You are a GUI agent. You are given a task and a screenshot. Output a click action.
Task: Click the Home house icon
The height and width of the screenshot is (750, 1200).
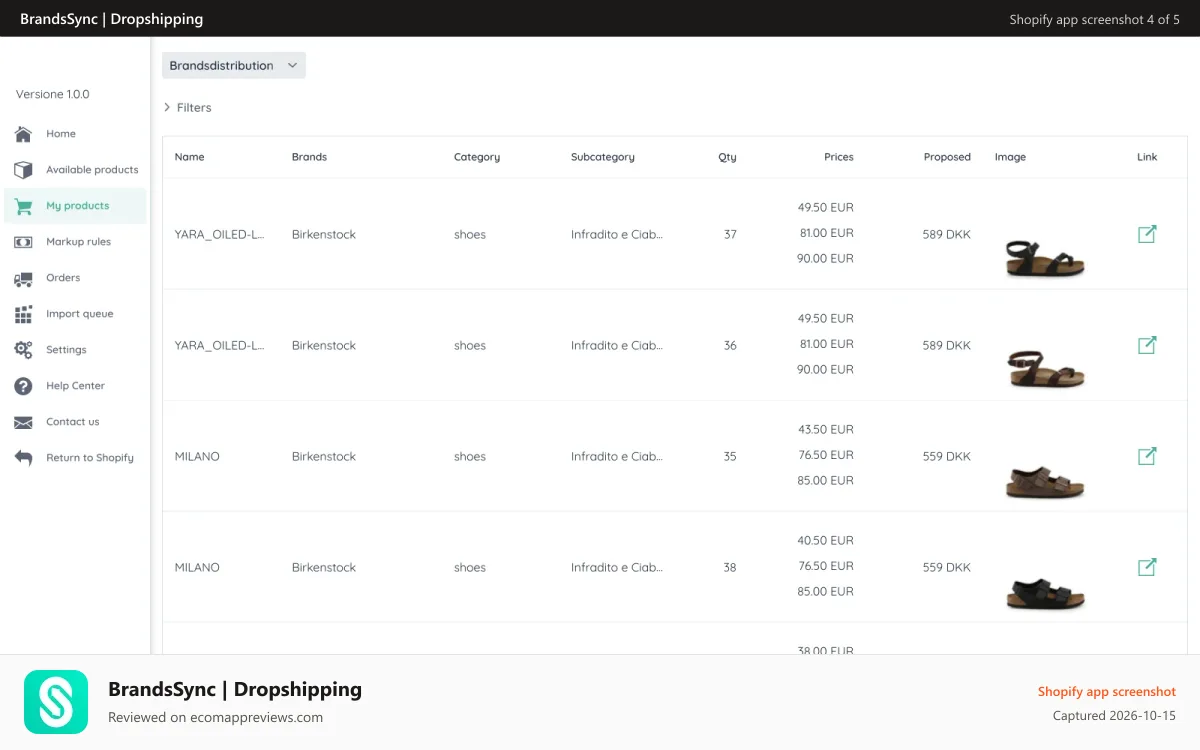coord(23,134)
